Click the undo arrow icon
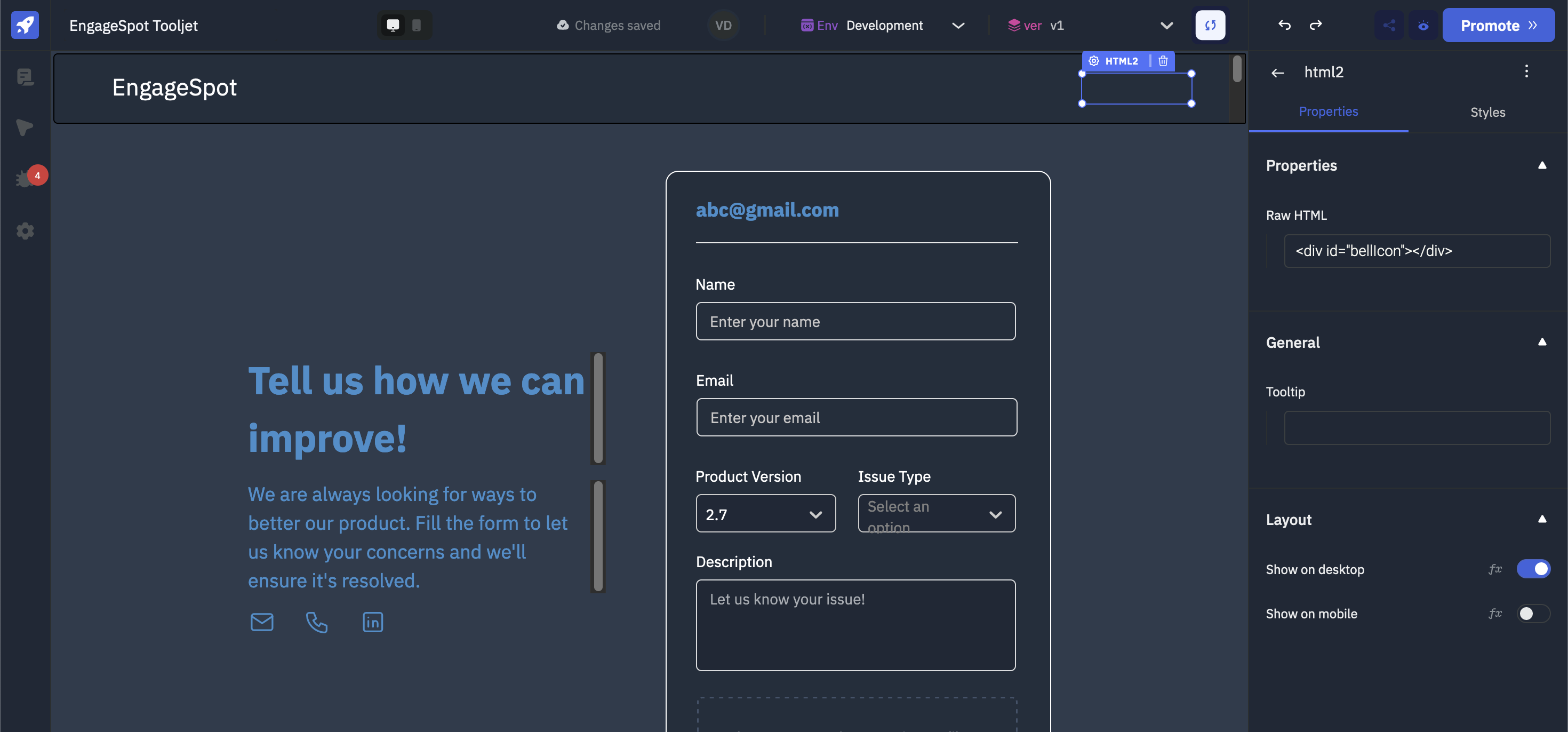The height and width of the screenshot is (732, 1568). (x=1284, y=24)
